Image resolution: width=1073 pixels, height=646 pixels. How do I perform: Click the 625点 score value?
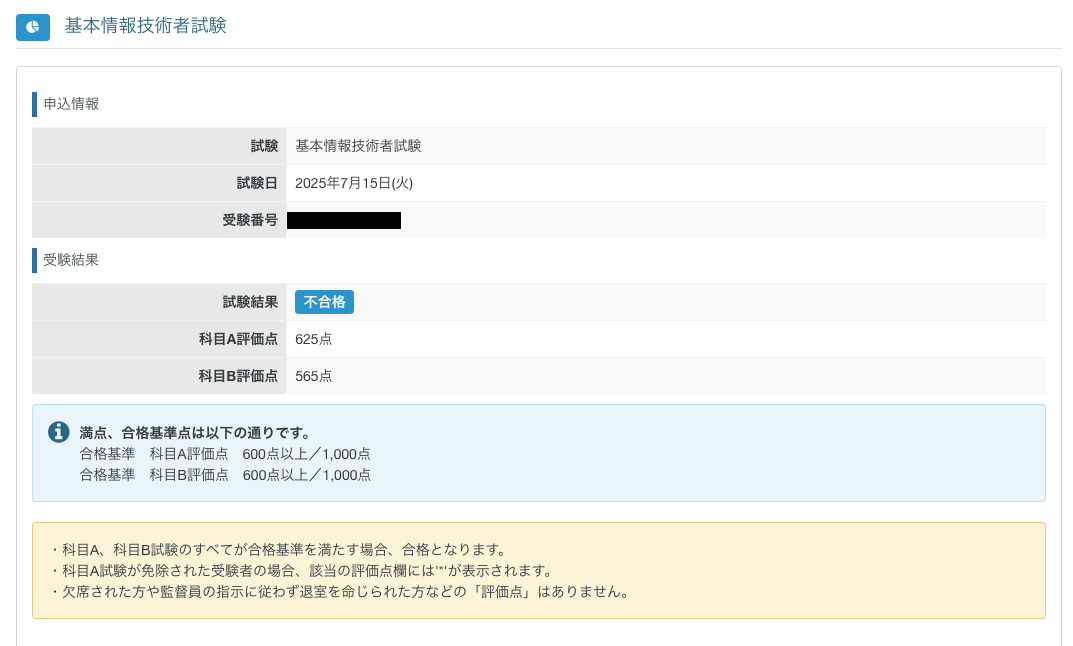pos(313,339)
